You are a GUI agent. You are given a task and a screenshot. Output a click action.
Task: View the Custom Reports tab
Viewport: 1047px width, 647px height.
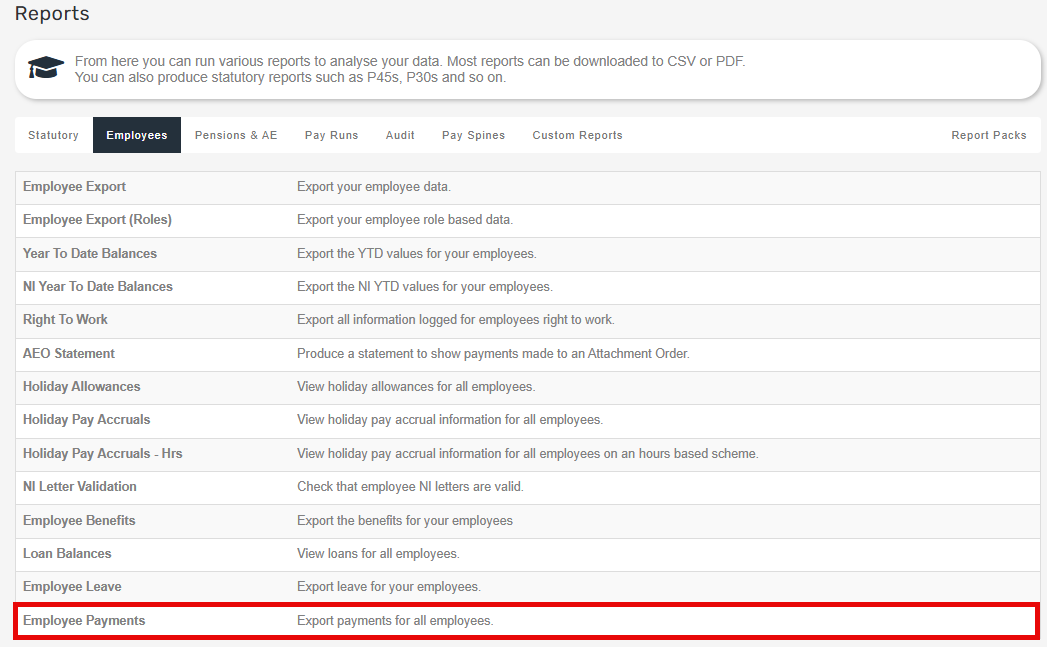click(577, 134)
